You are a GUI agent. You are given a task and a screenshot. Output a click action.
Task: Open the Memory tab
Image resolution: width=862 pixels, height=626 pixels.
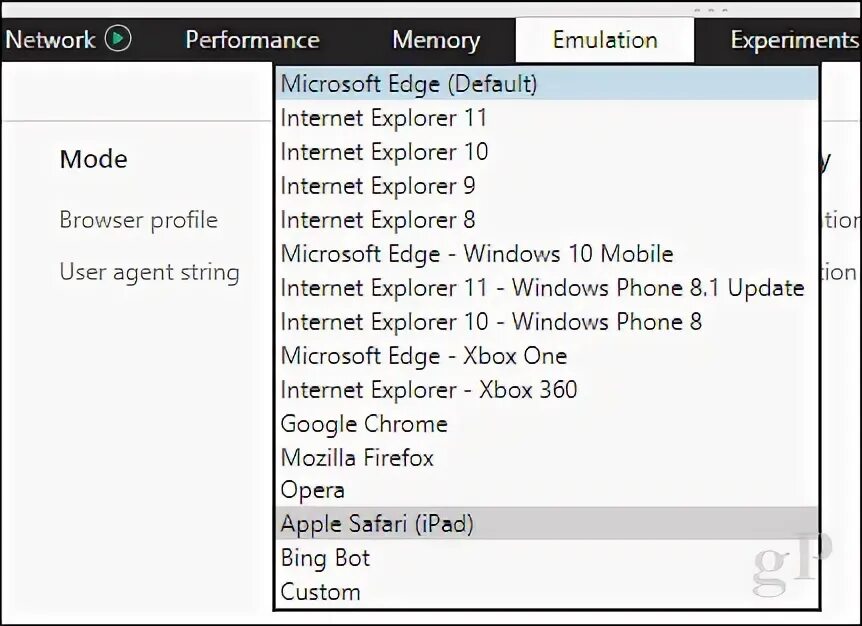[436, 40]
